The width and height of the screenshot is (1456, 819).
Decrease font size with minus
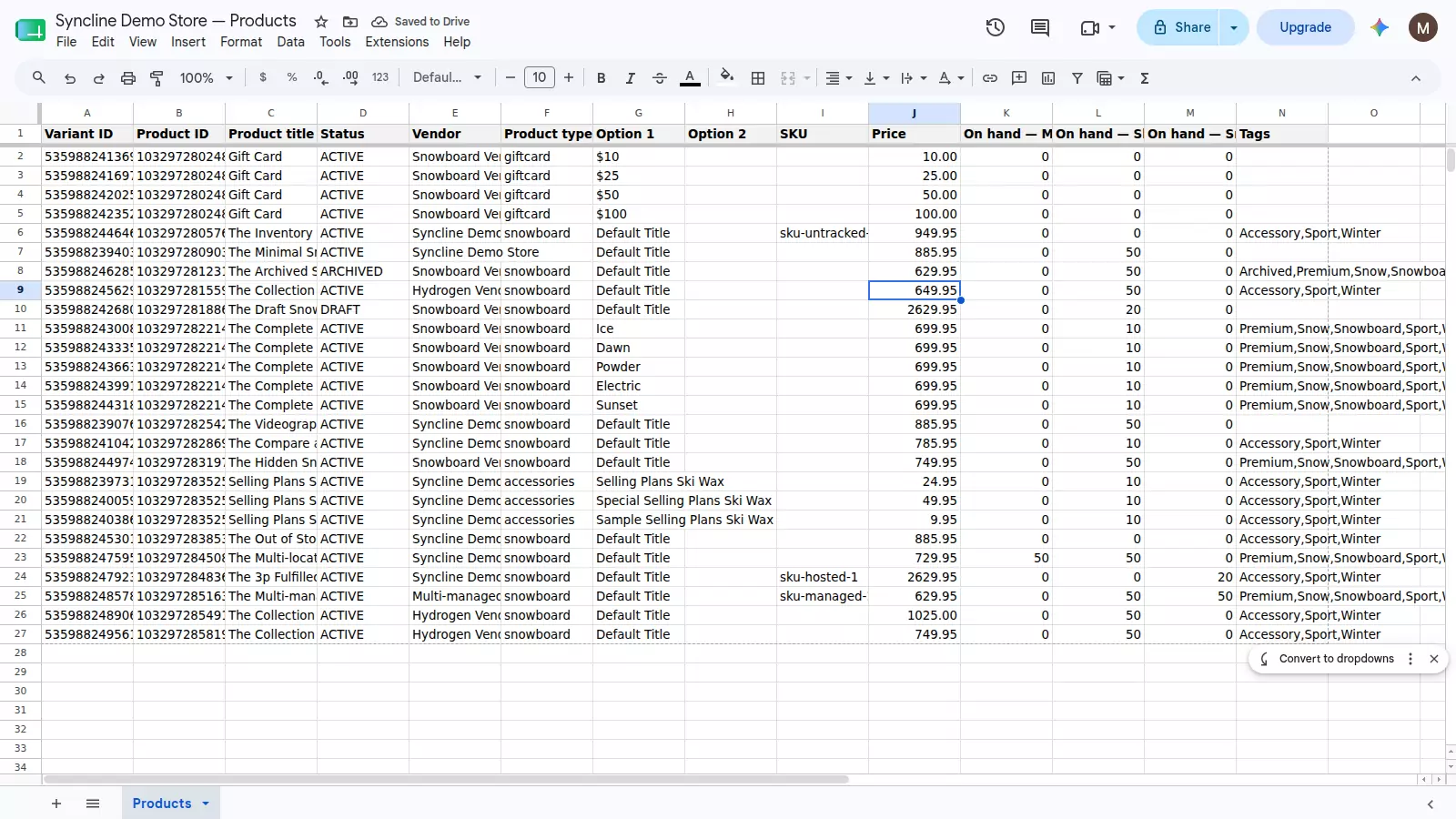click(x=511, y=78)
